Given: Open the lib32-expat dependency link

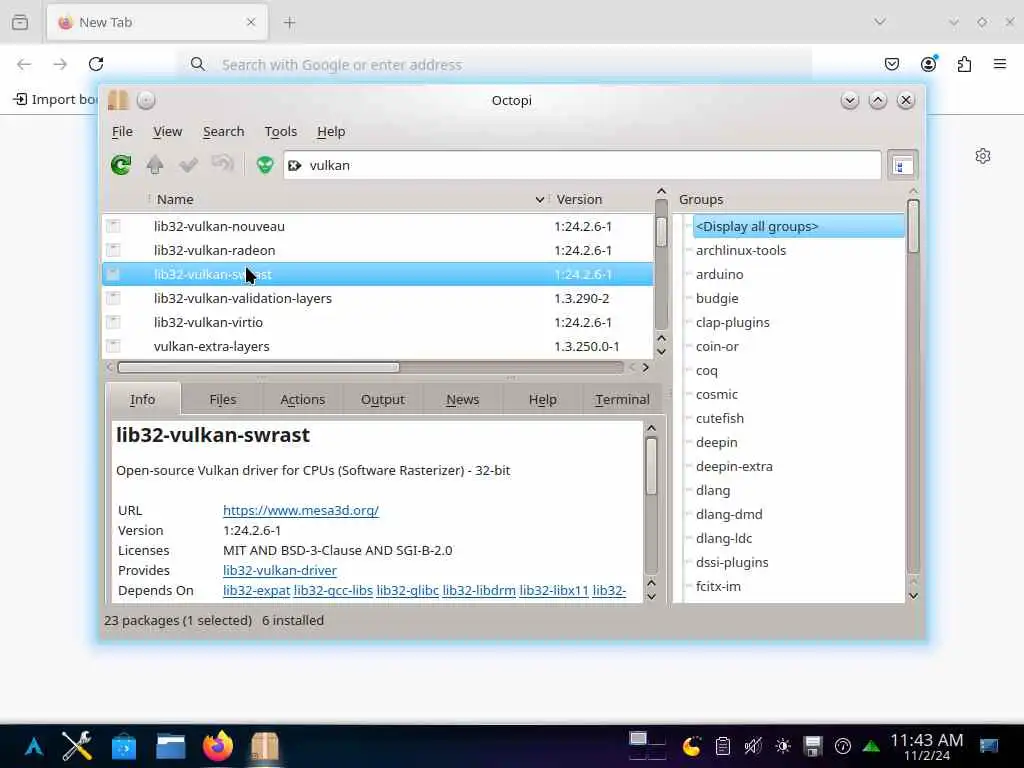Looking at the screenshot, I should click(x=256, y=590).
